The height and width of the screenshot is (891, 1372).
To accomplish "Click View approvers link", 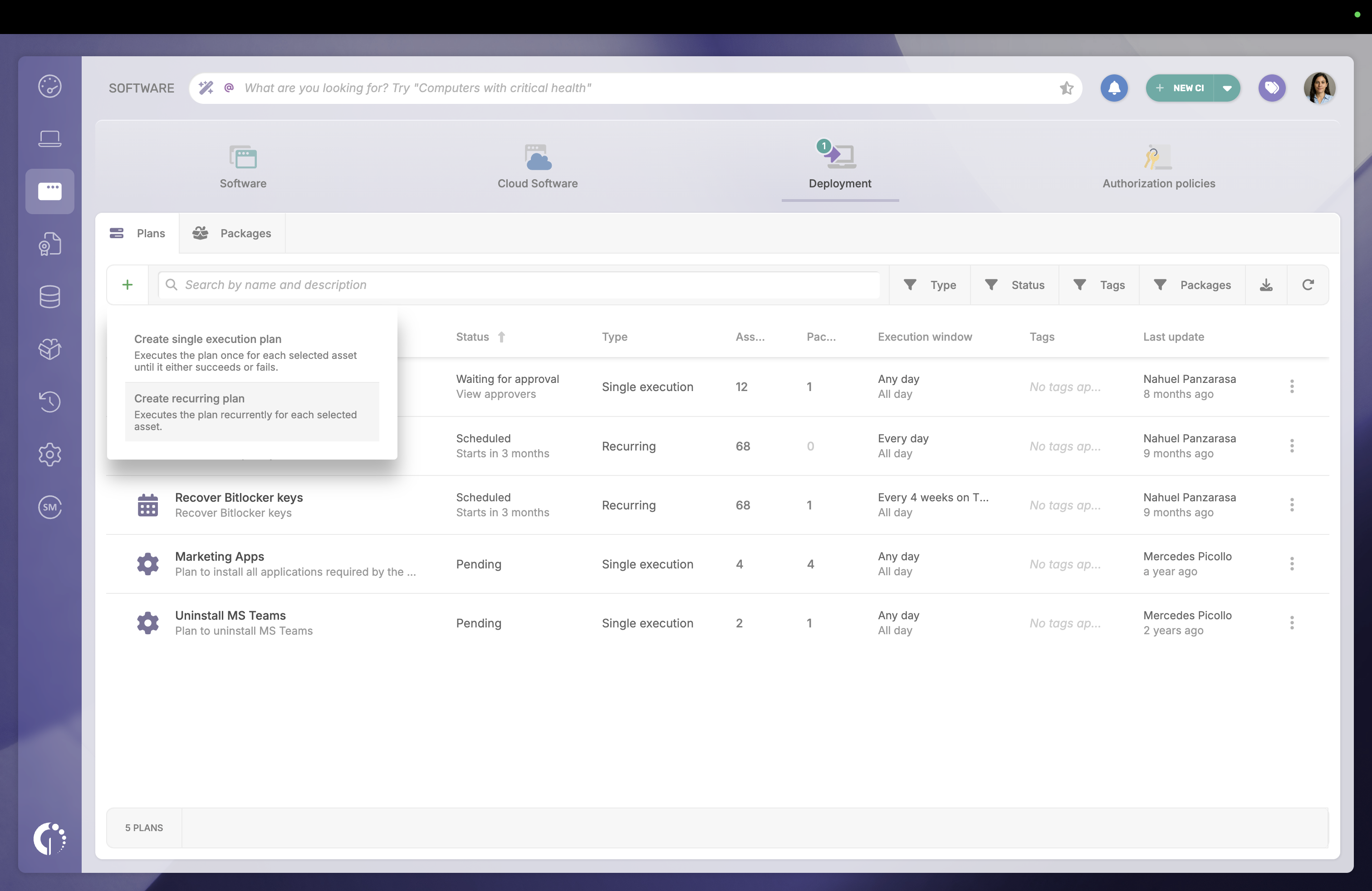I will (495, 394).
